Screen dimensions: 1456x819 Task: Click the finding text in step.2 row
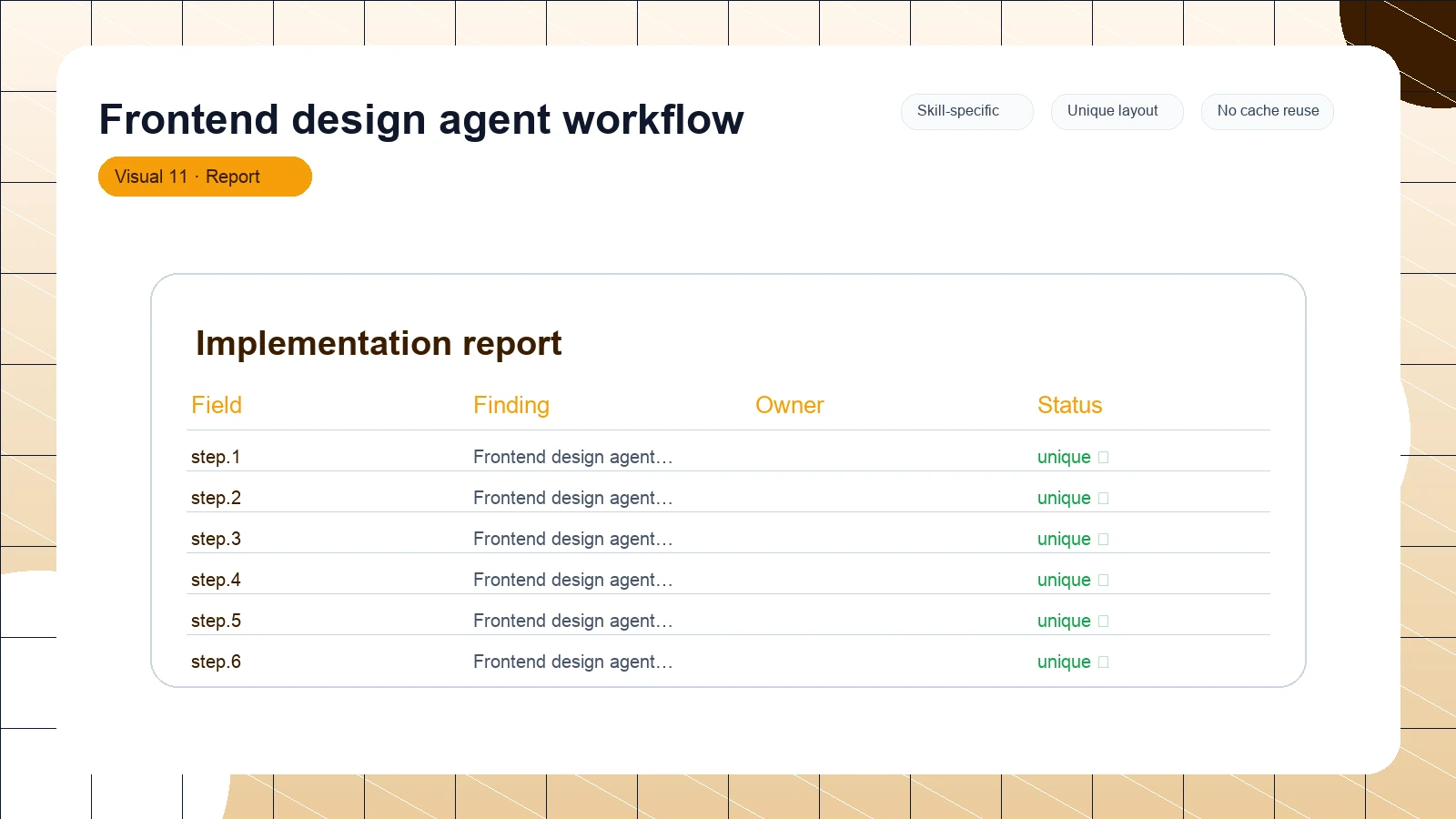573,498
